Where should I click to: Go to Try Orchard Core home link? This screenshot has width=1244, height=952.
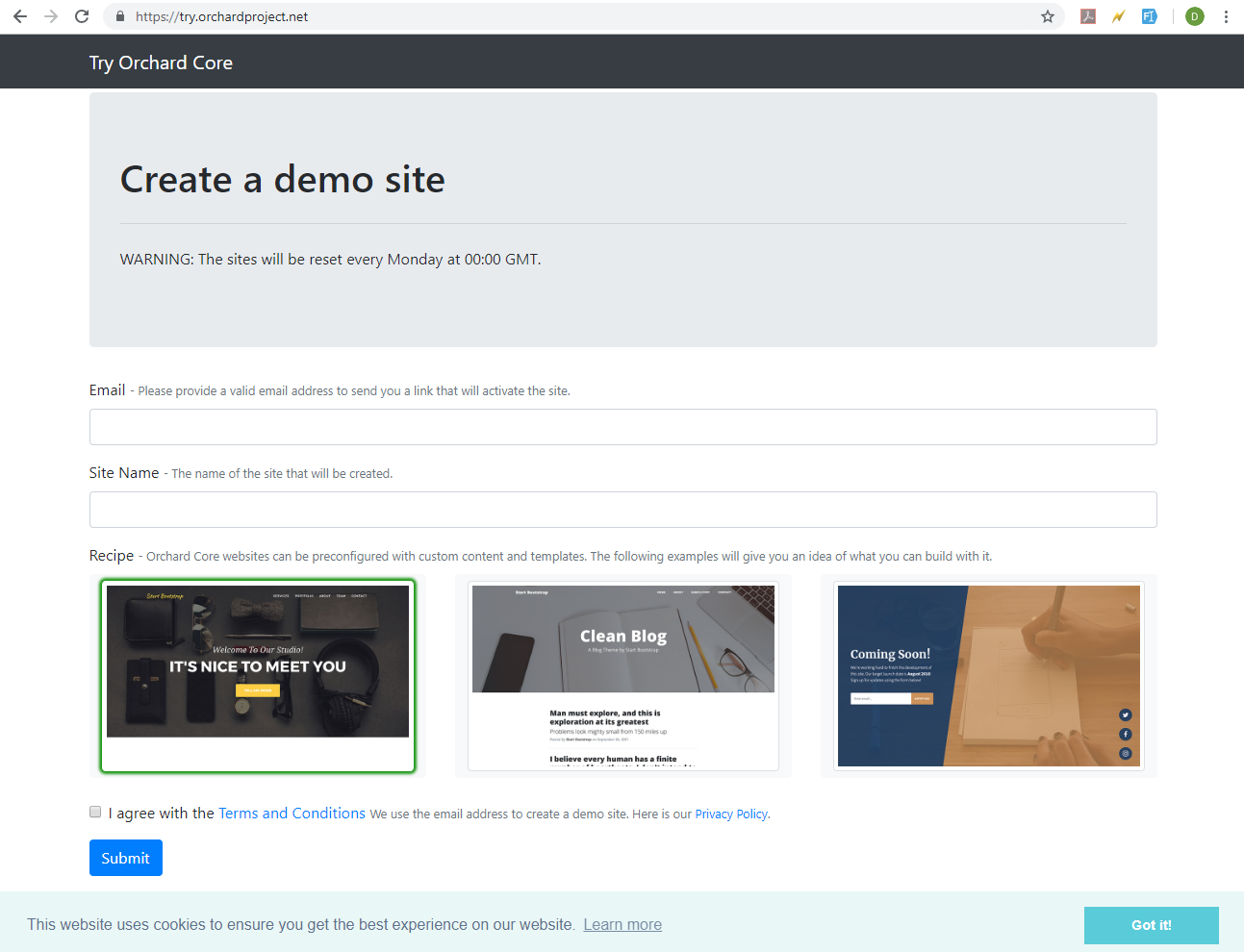[161, 63]
